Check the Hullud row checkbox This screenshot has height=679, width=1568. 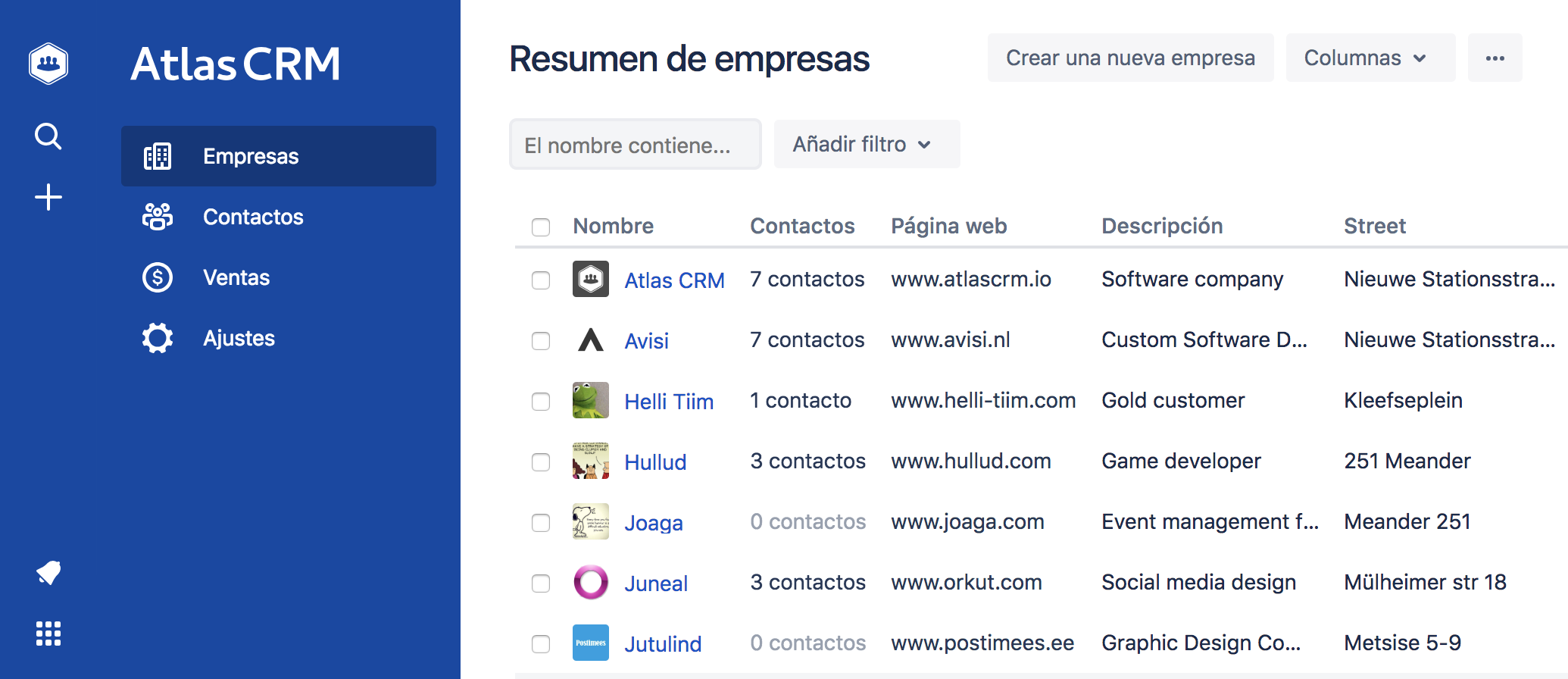(541, 462)
